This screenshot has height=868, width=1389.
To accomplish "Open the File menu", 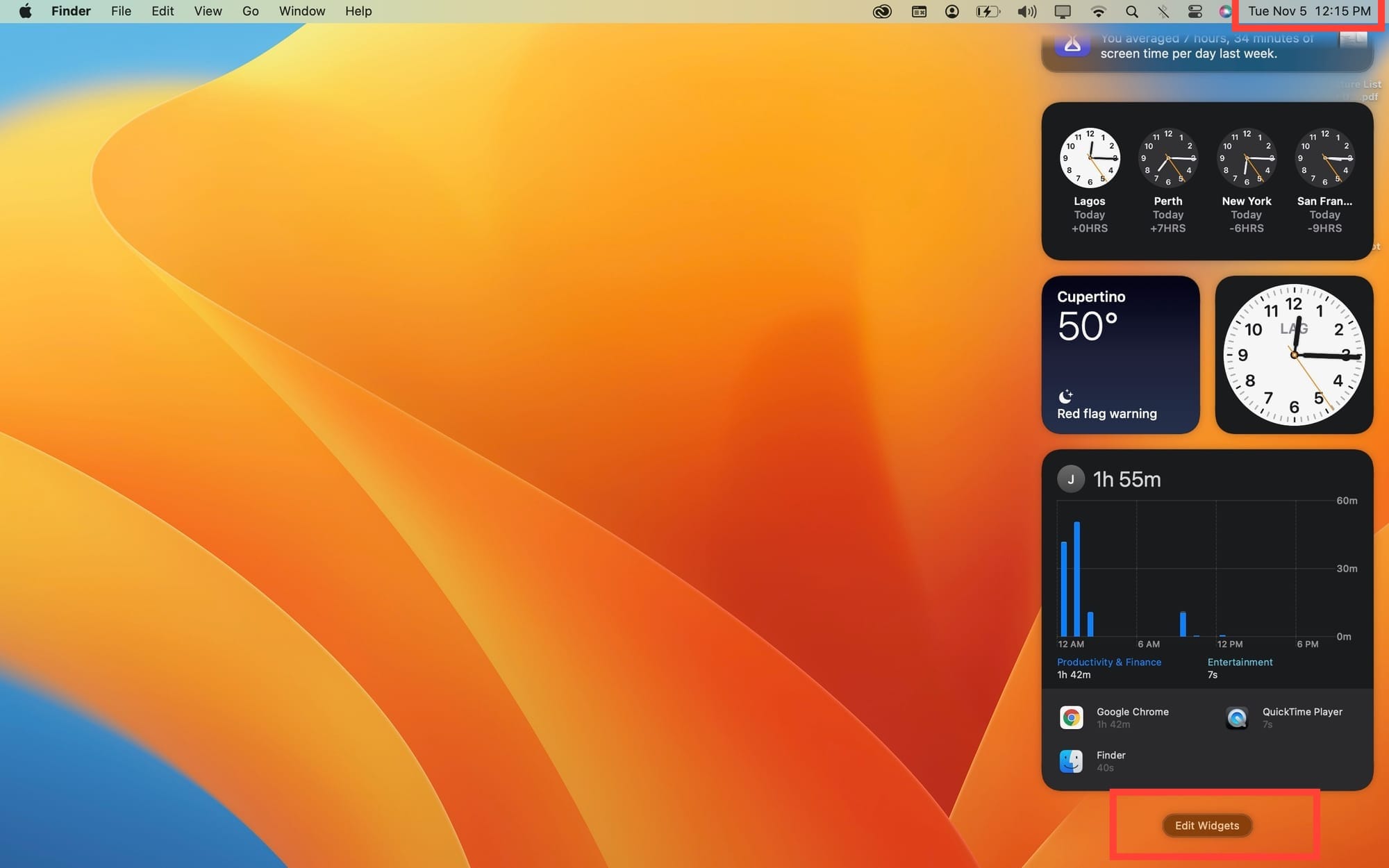I will (x=121, y=11).
